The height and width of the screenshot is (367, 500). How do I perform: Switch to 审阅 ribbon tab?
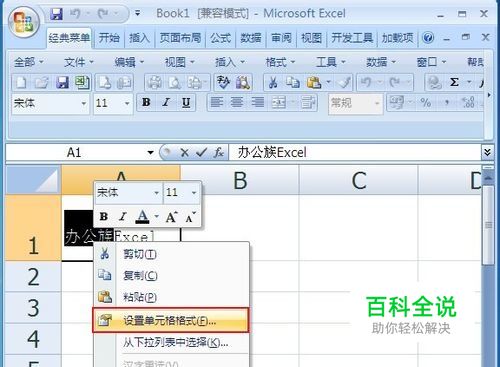281,38
